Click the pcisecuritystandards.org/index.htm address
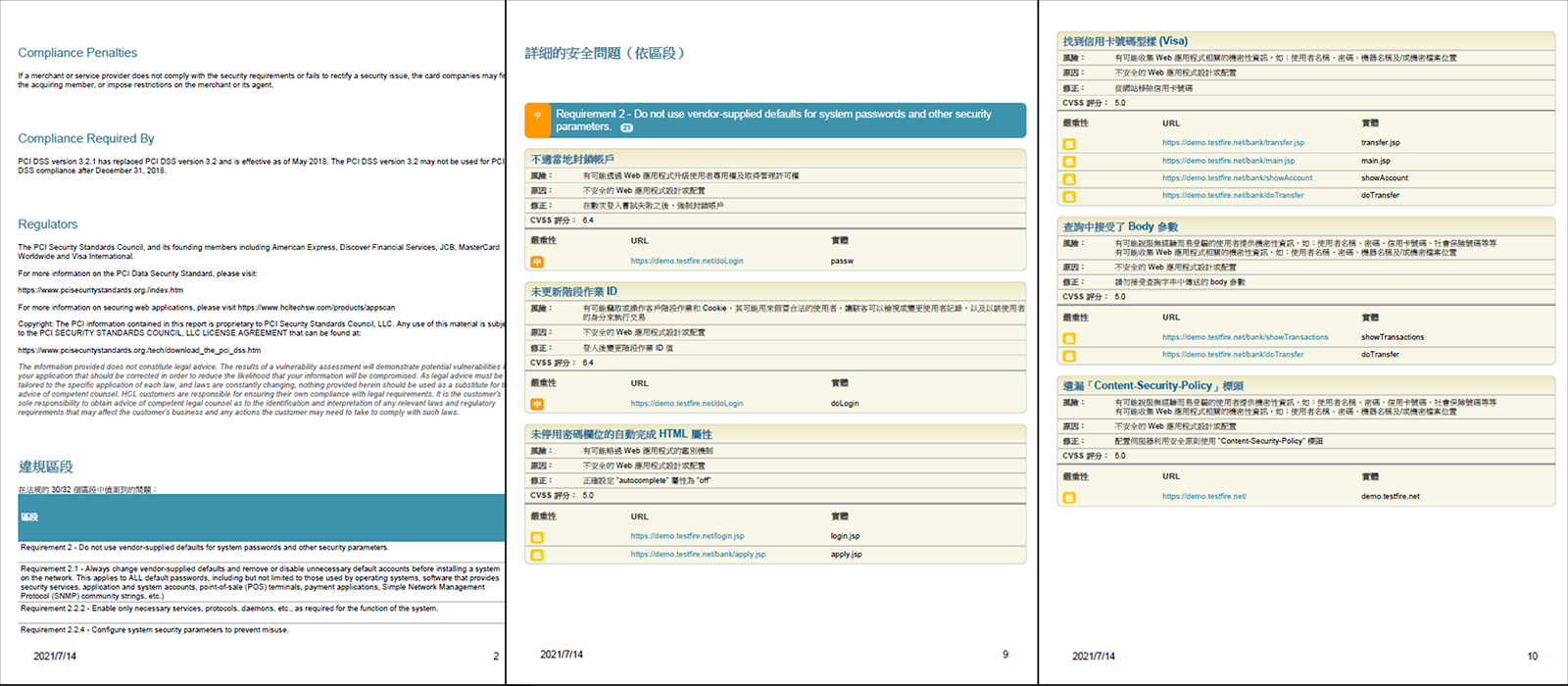 point(100,290)
